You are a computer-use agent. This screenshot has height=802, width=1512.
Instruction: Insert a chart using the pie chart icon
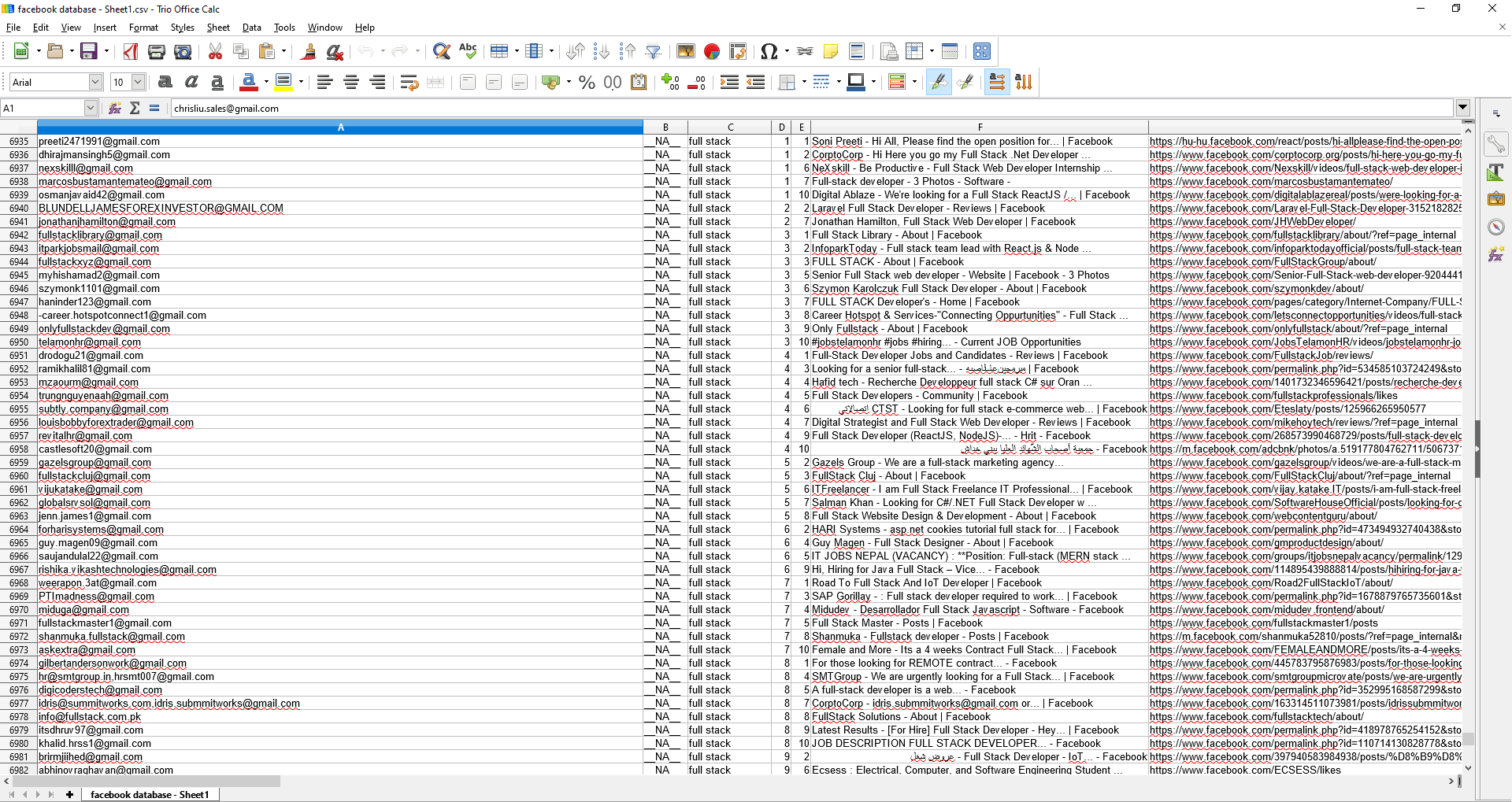[712, 52]
